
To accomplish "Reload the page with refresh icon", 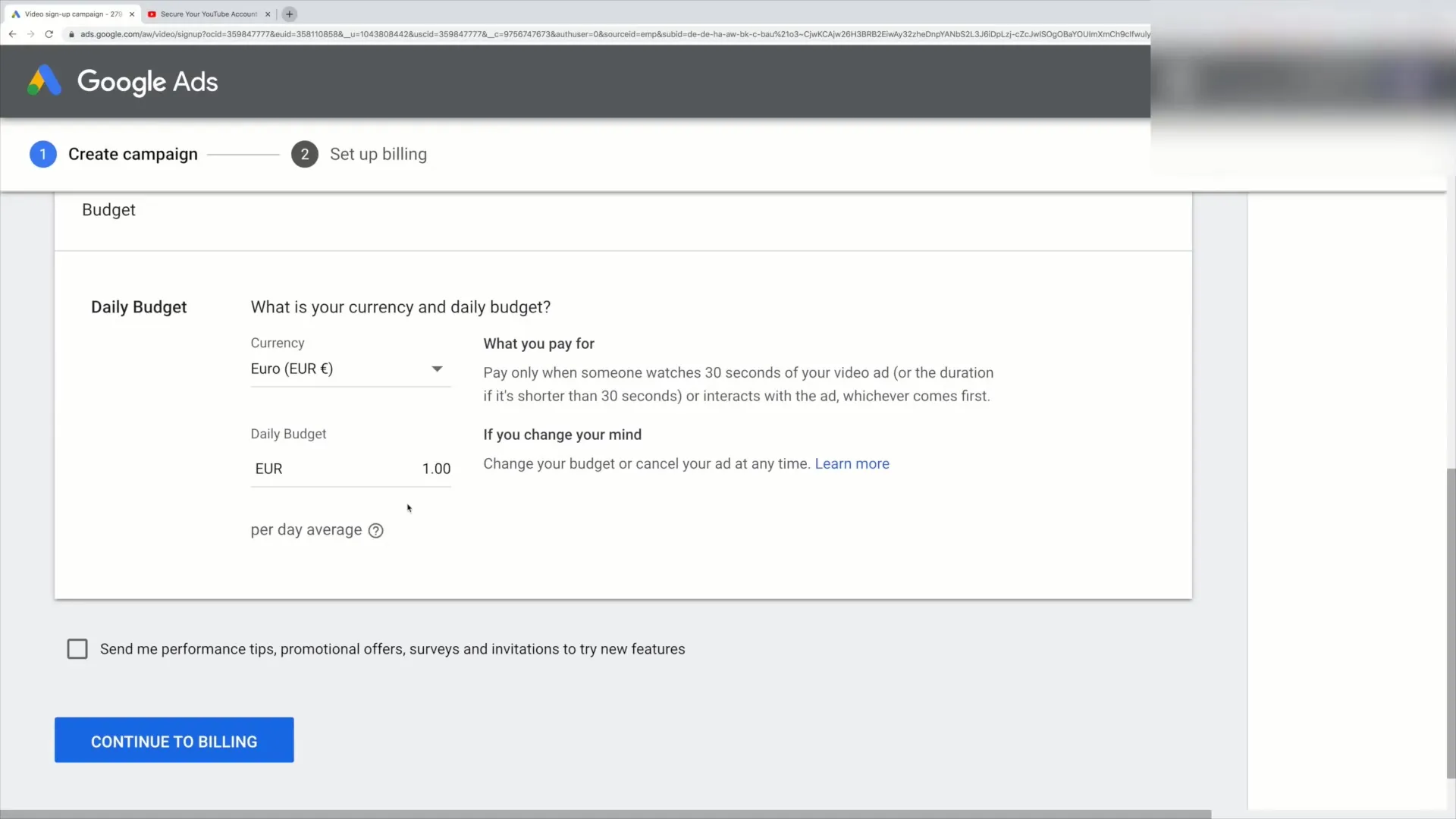I will (49, 34).
